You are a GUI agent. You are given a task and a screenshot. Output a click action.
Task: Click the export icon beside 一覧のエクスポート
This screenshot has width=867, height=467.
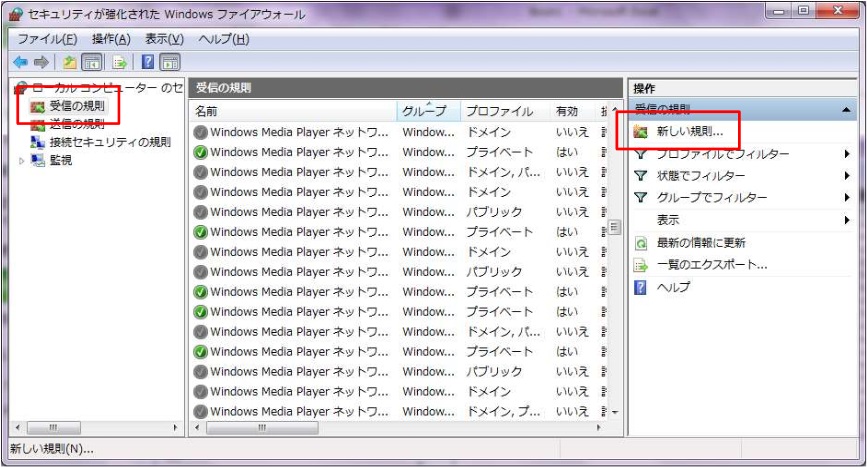641,265
